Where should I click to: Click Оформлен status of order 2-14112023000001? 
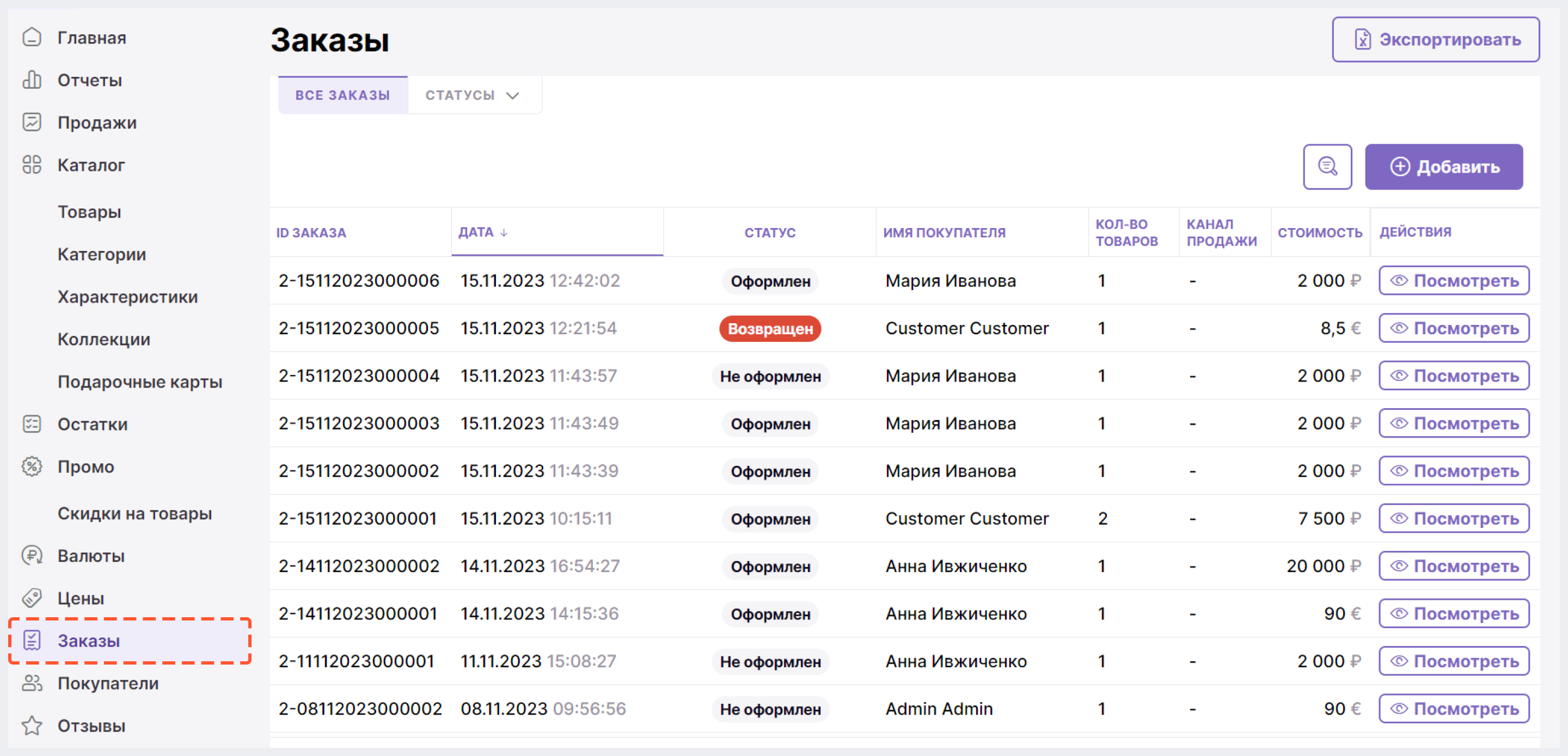pos(770,614)
